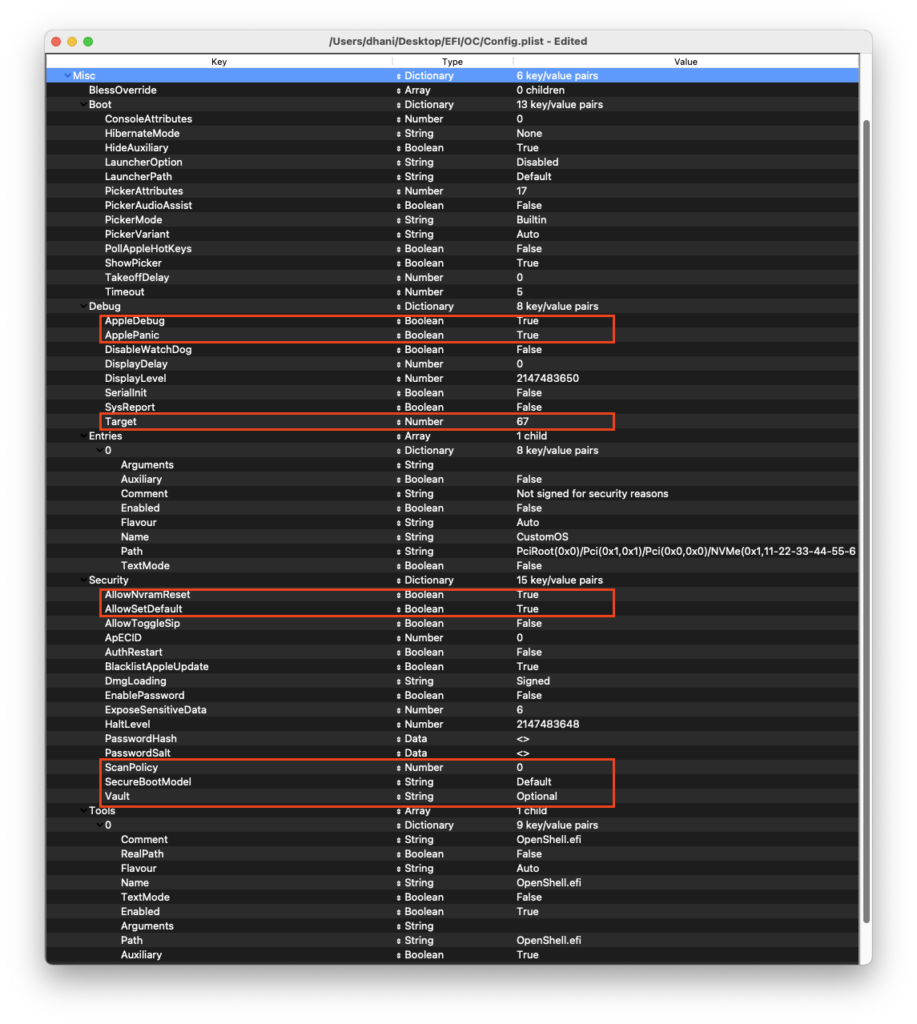Open the Timeout type selector

[399, 292]
